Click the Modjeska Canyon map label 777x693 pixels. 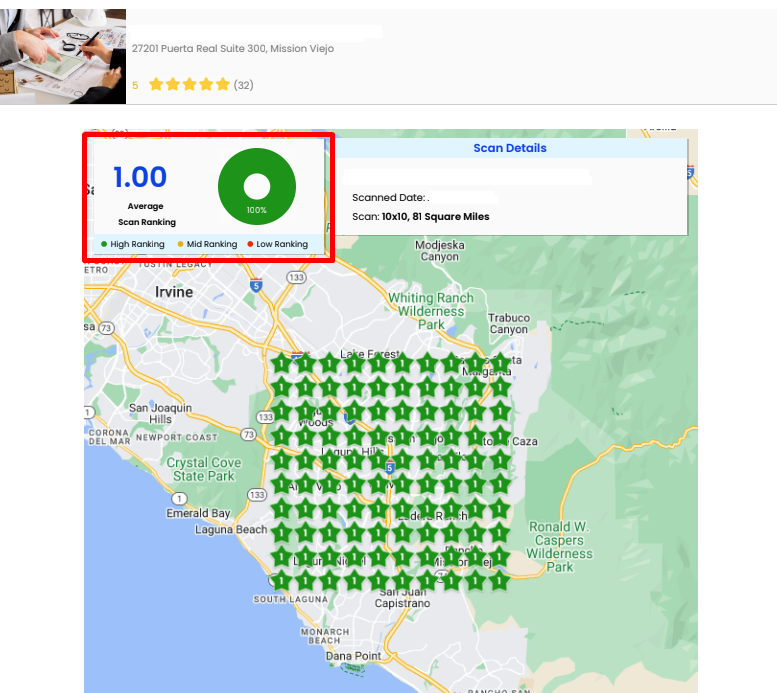[440, 251]
